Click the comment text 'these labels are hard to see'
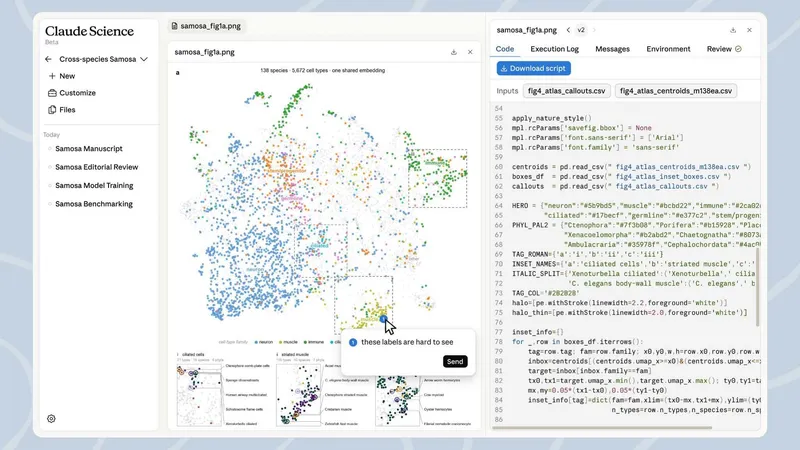Viewport: 800px width, 450px height. (x=407, y=342)
